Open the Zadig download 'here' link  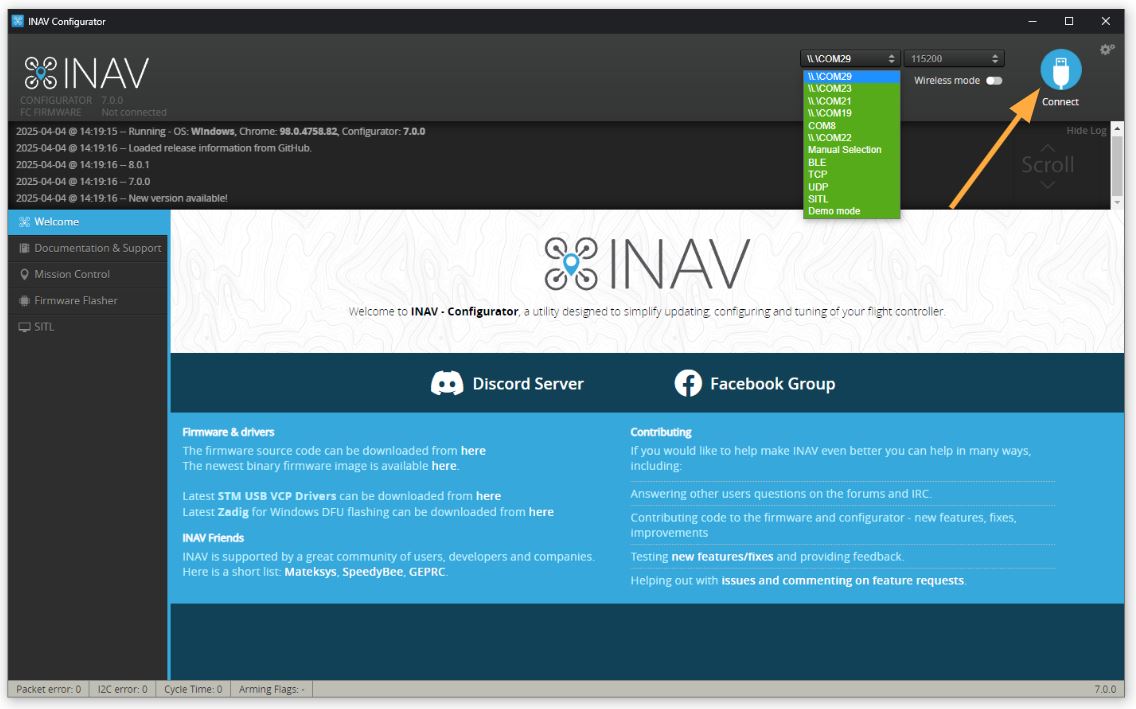(x=541, y=512)
